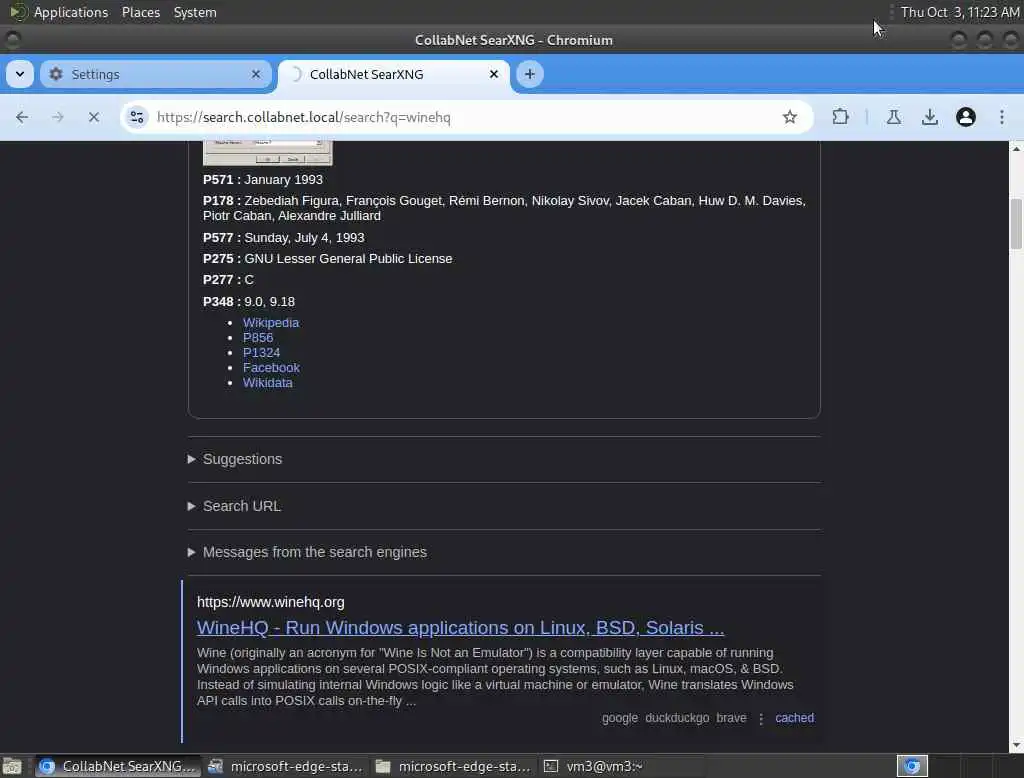Click the P571 January 1993 entry
Image resolution: width=1024 pixels, height=778 pixels.
click(x=263, y=179)
